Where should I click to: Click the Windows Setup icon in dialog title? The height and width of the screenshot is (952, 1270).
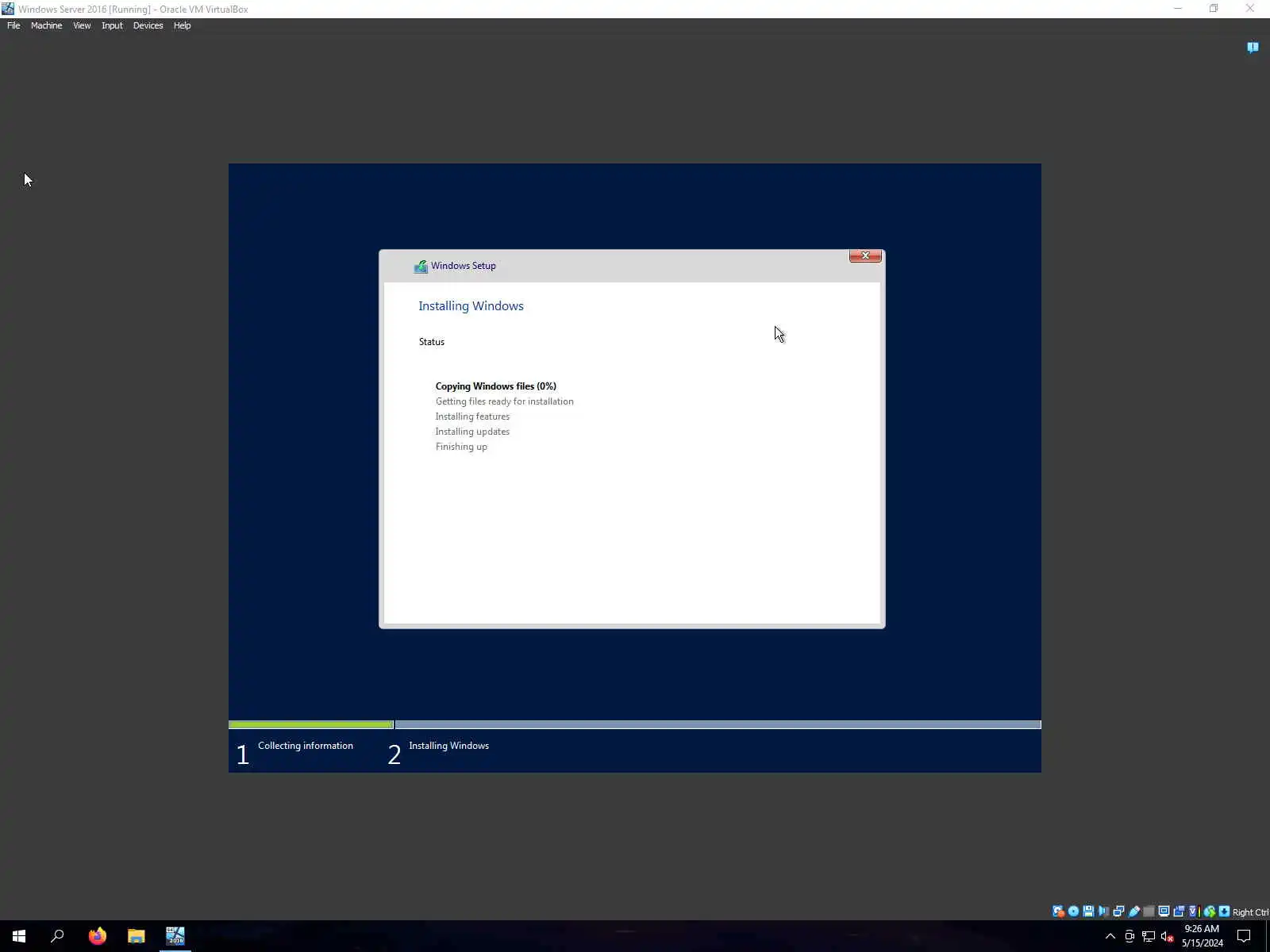[421, 267]
